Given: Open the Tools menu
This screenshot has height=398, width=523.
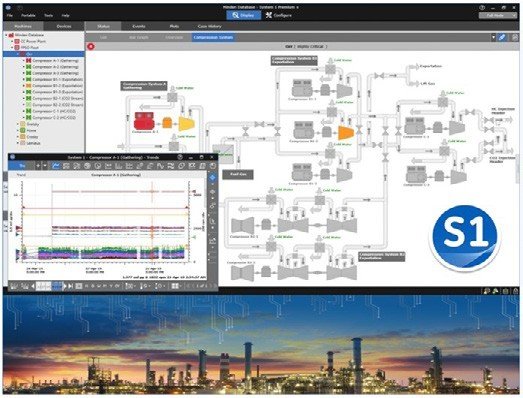Looking at the screenshot, I should (49, 15).
